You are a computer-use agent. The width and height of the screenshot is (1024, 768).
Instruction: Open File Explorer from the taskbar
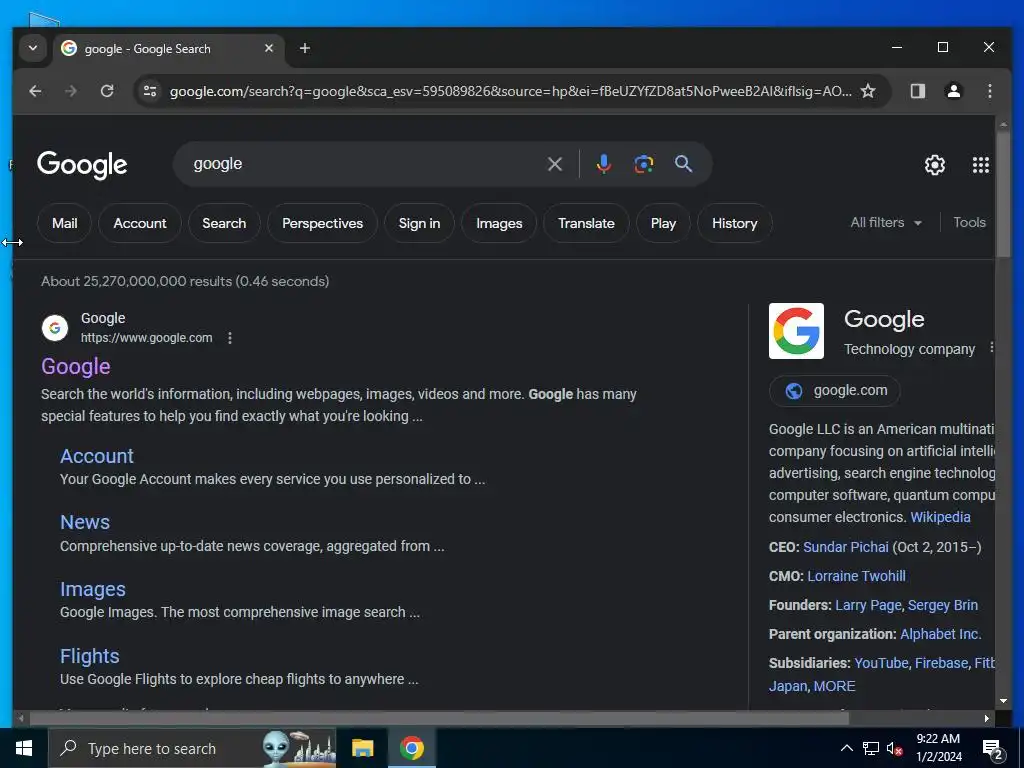tap(362, 748)
